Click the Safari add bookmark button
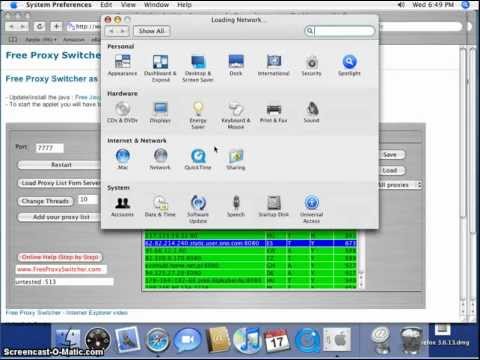This screenshot has width=480, height=360. (56, 26)
